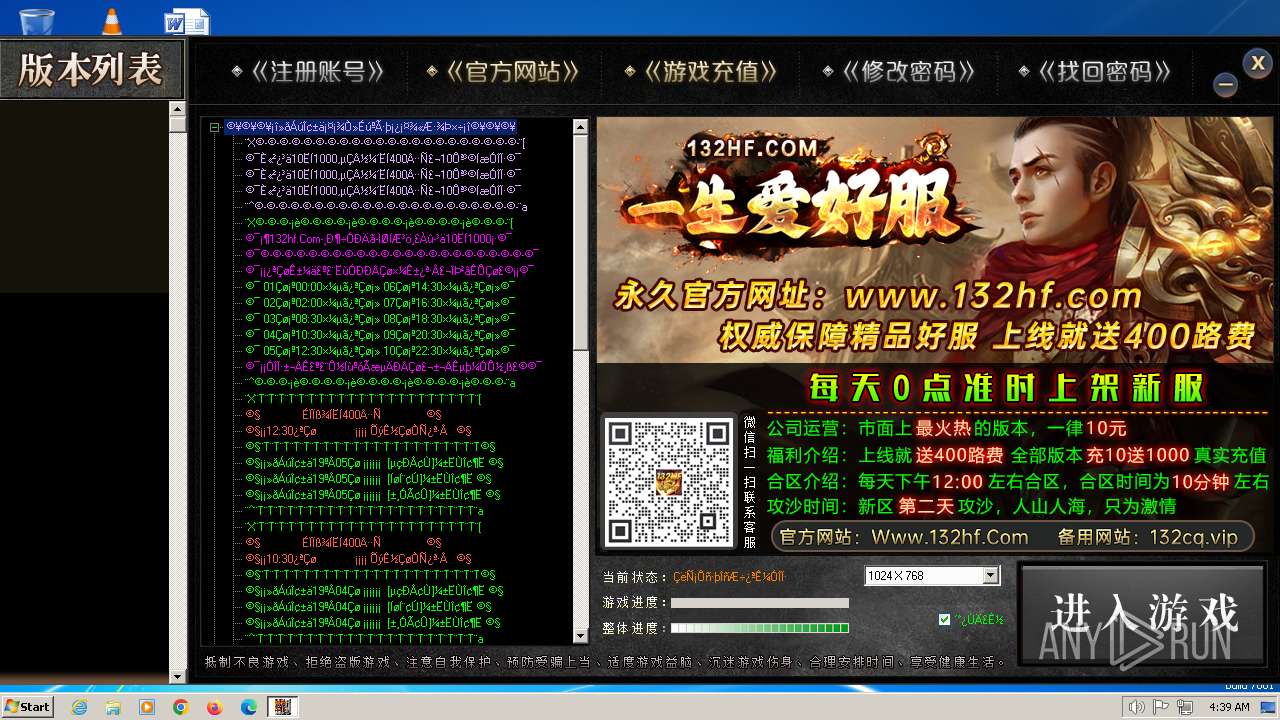Open the File Explorer taskbar icon
Screen dimensions: 1280x720
pos(113,707)
